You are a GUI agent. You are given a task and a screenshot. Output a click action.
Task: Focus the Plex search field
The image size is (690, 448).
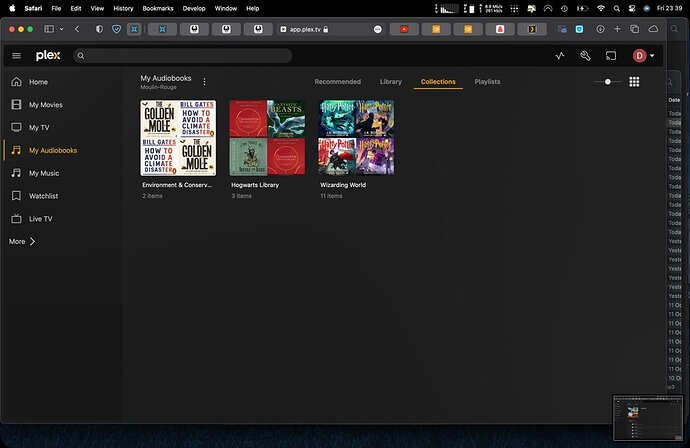tap(183, 55)
